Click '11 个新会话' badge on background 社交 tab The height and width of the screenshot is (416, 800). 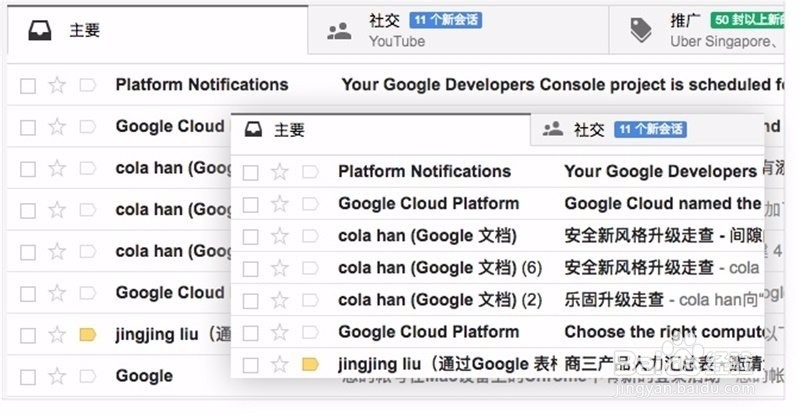pos(445,20)
